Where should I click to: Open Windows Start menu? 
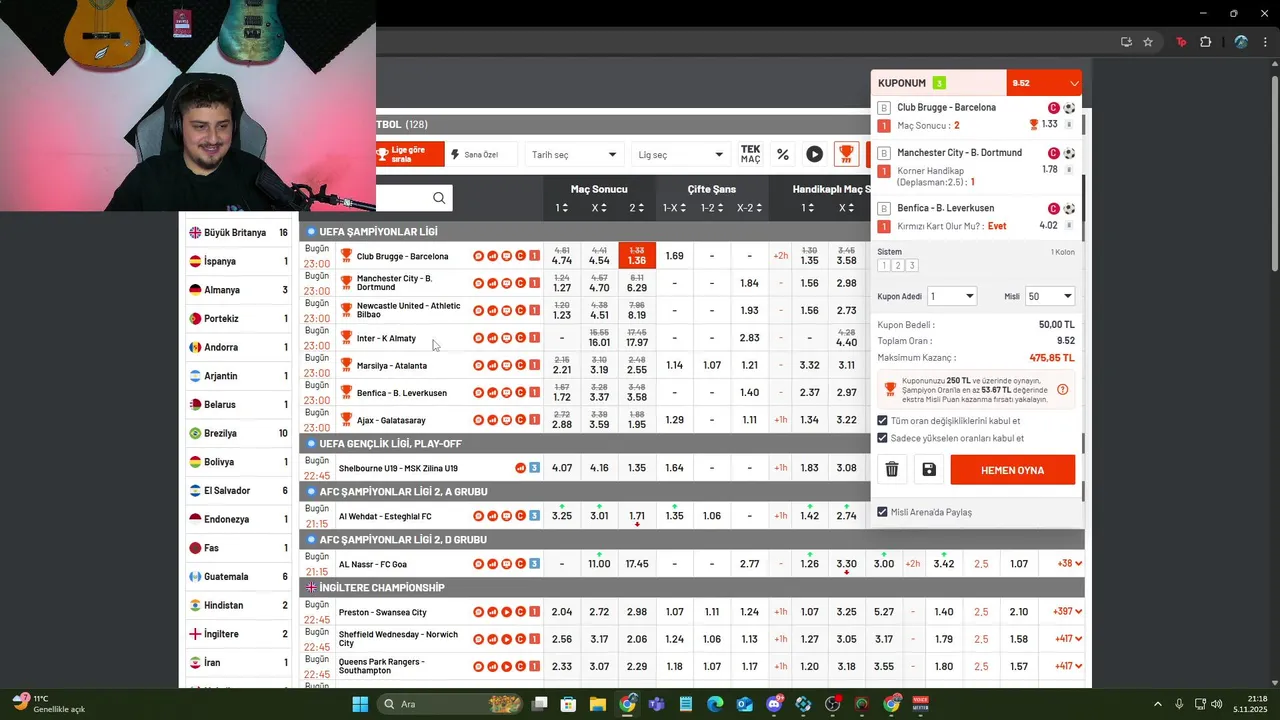pos(360,704)
